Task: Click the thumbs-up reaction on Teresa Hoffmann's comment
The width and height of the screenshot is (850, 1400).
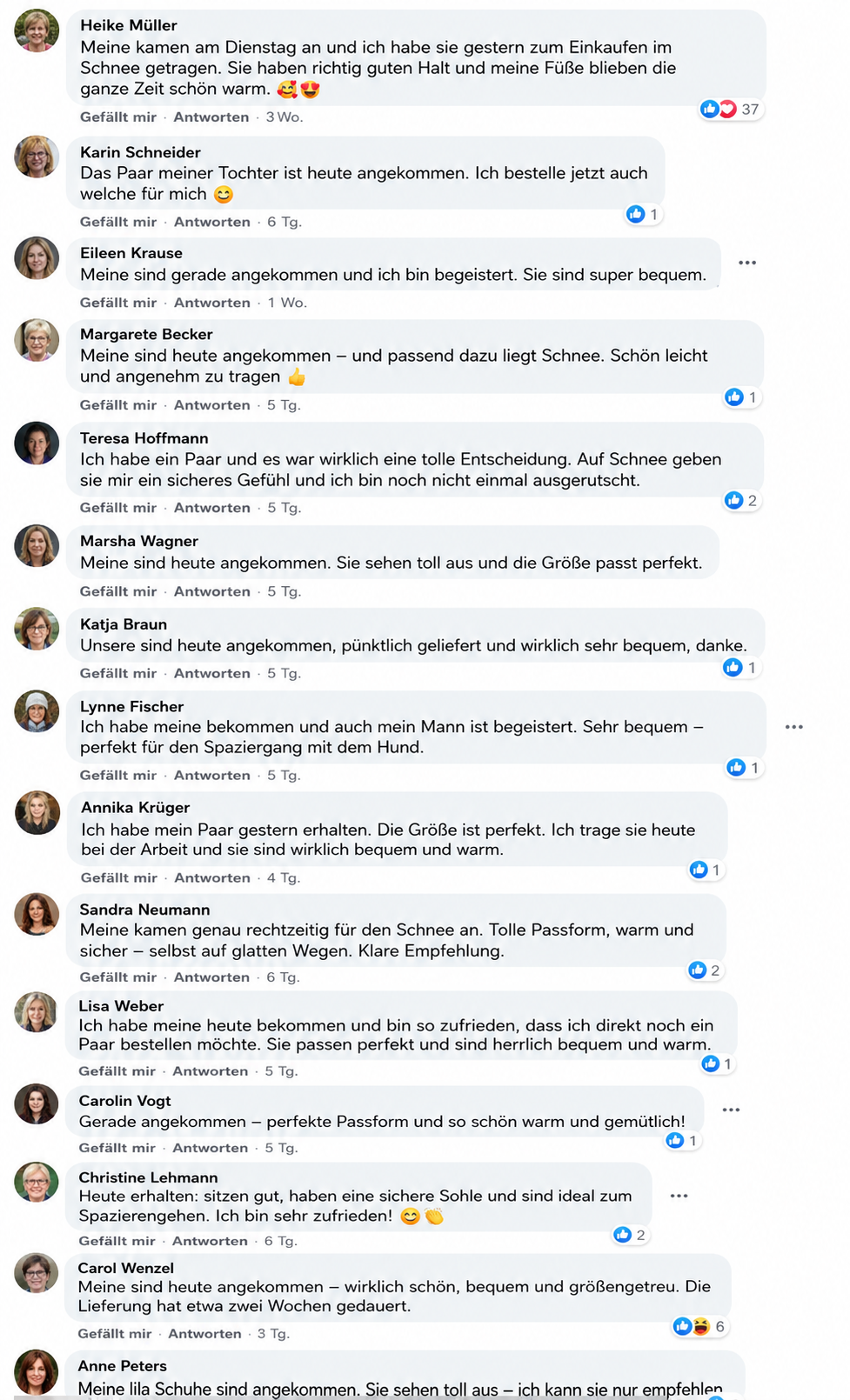Action: click(x=734, y=500)
